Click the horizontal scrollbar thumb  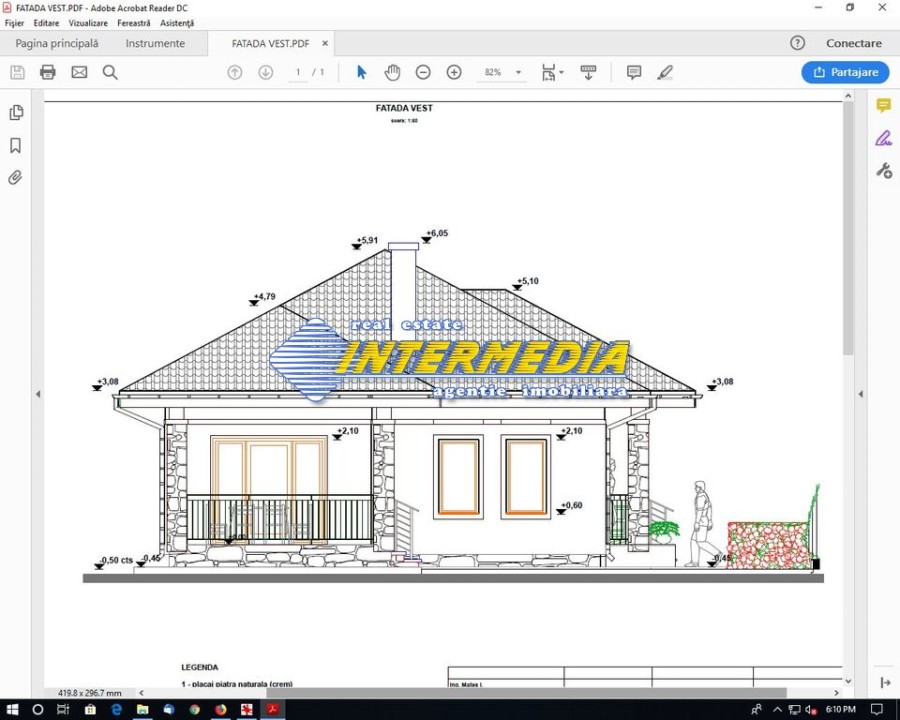(525, 693)
